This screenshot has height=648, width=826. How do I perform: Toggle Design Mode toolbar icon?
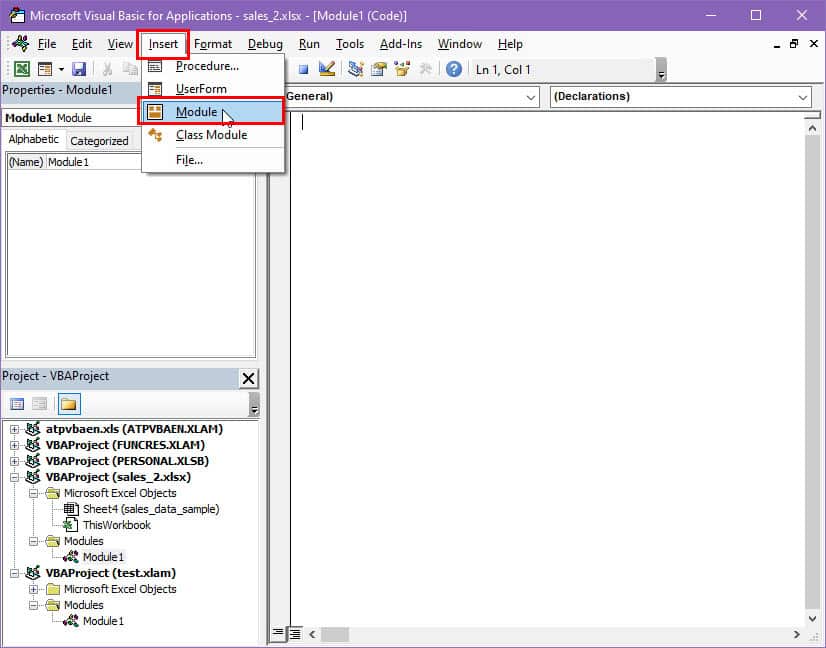point(327,69)
